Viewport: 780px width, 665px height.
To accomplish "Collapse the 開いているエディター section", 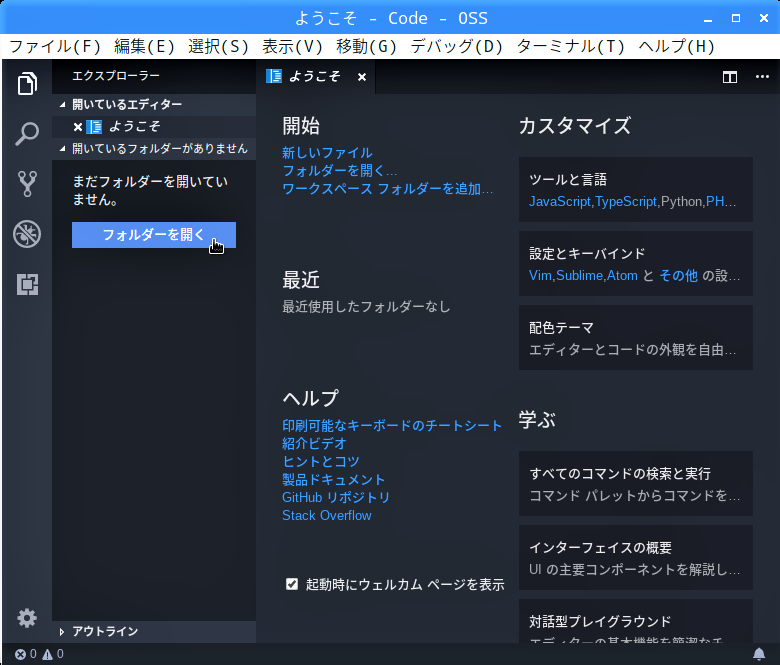I will pos(154,104).
